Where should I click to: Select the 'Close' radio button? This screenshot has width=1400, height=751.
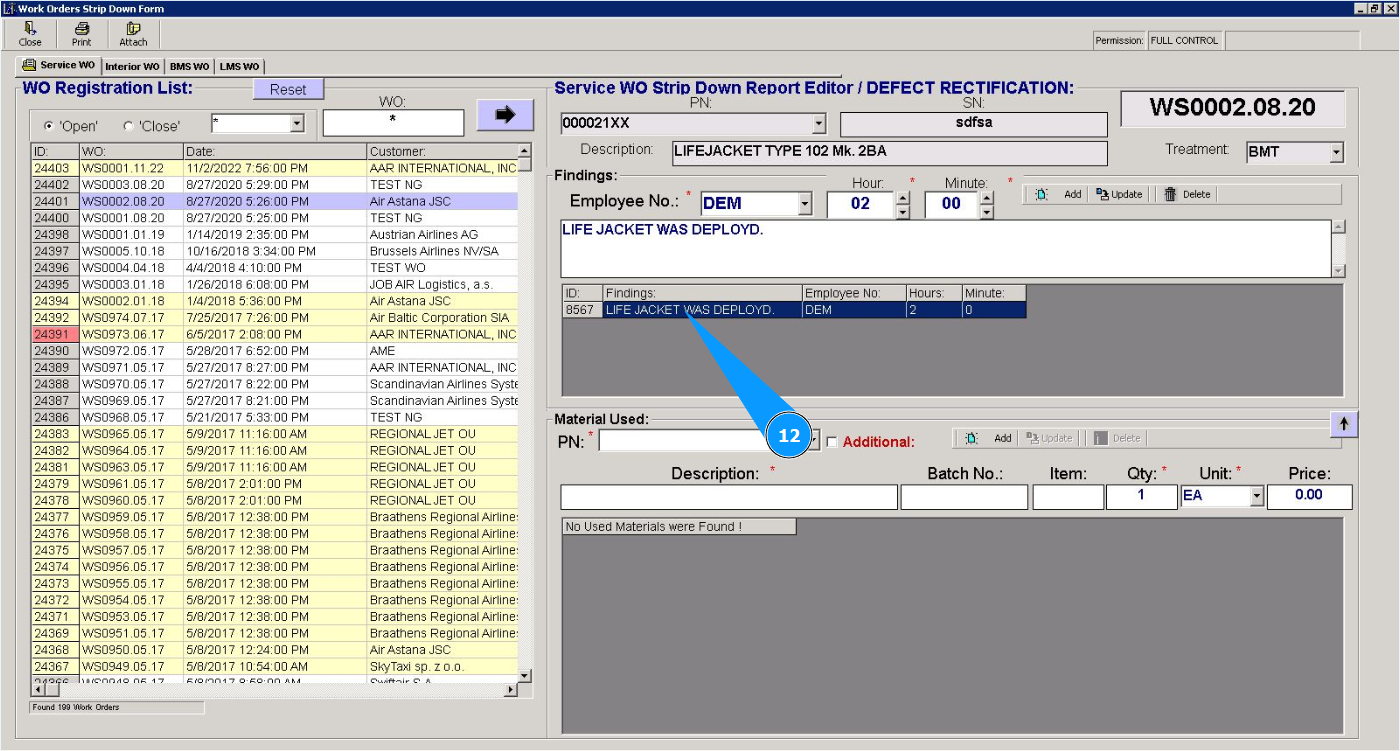point(127,127)
